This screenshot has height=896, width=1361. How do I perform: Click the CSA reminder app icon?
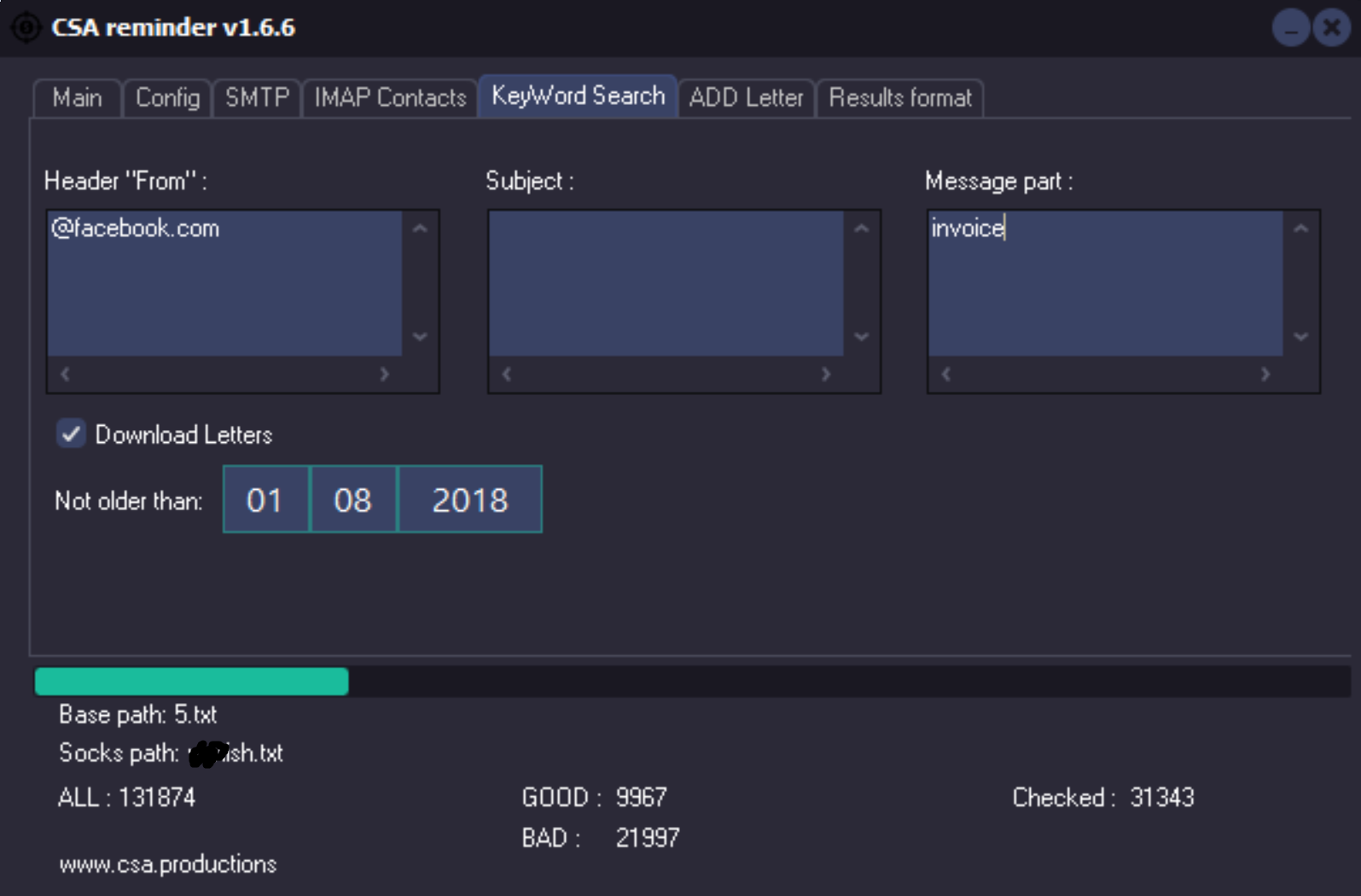point(26,27)
